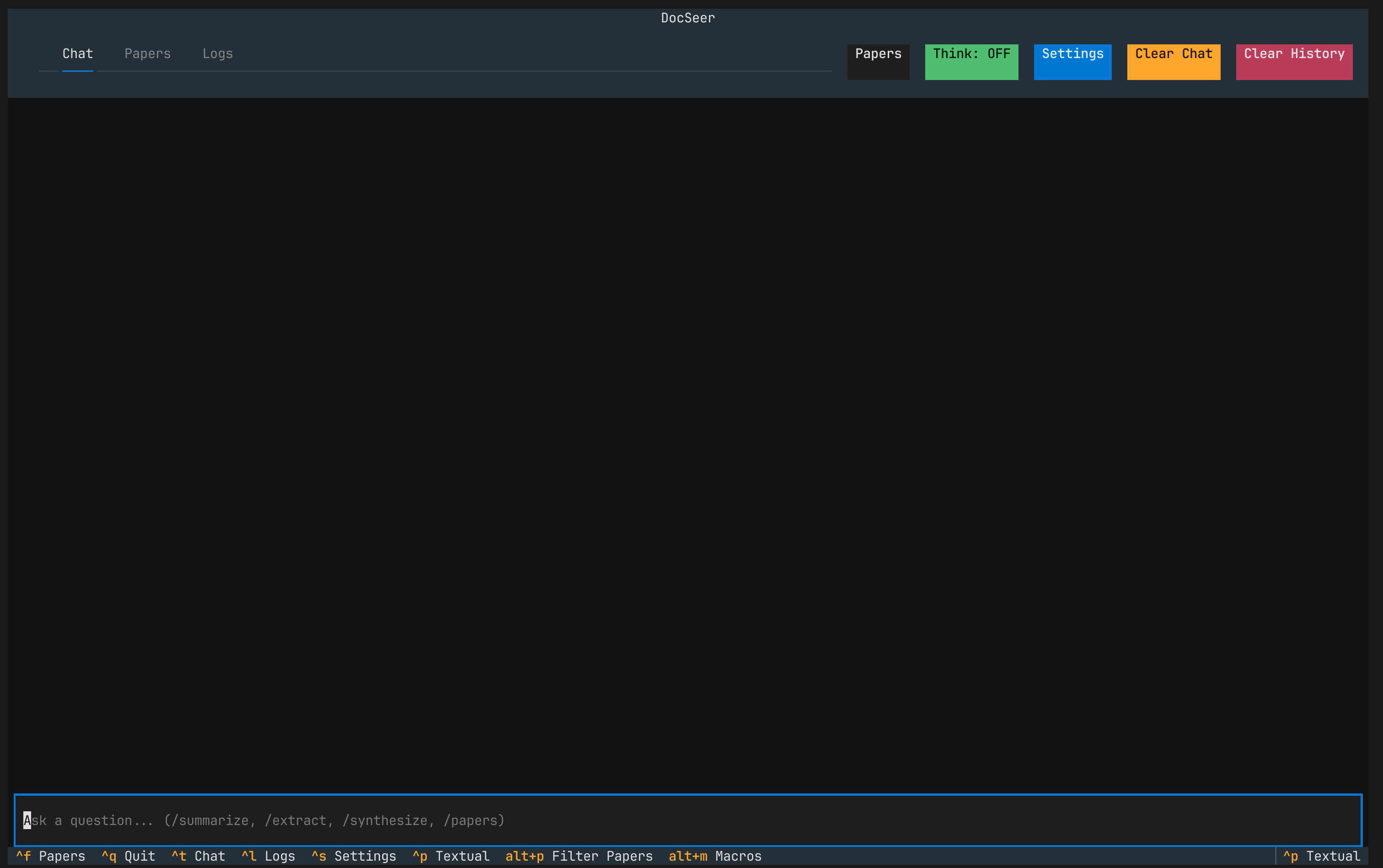
Task: Click the ^p Textual shortcut beside ^s Settings
Action: click(x=450, y=856)
